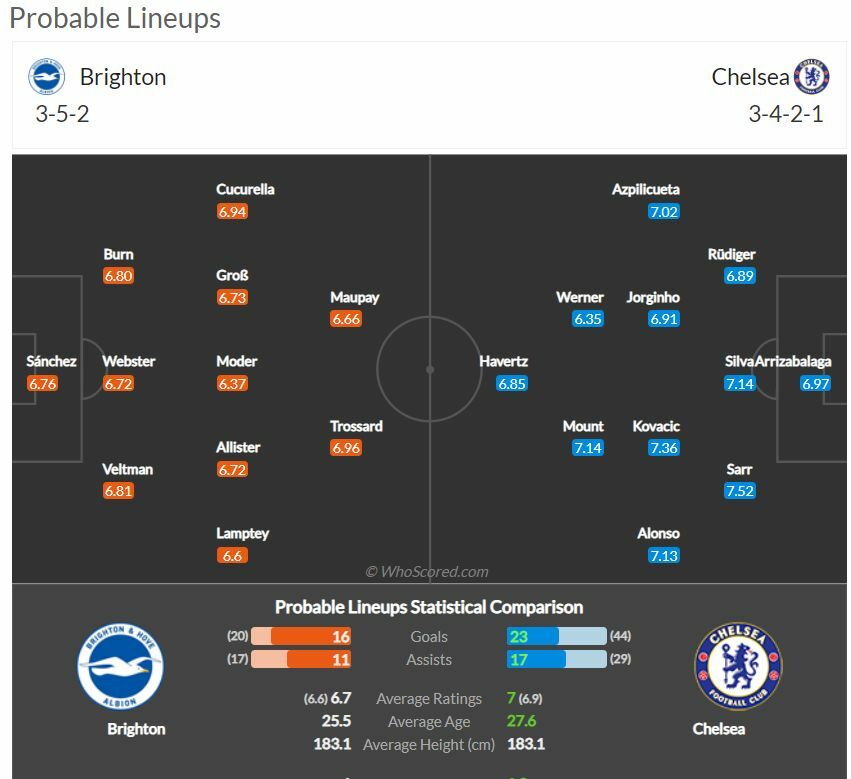The height and width of the screenshot is (779, 851).
Task: Select Sarr's 7.52 rating badge
Action: (x=740, y=491)
